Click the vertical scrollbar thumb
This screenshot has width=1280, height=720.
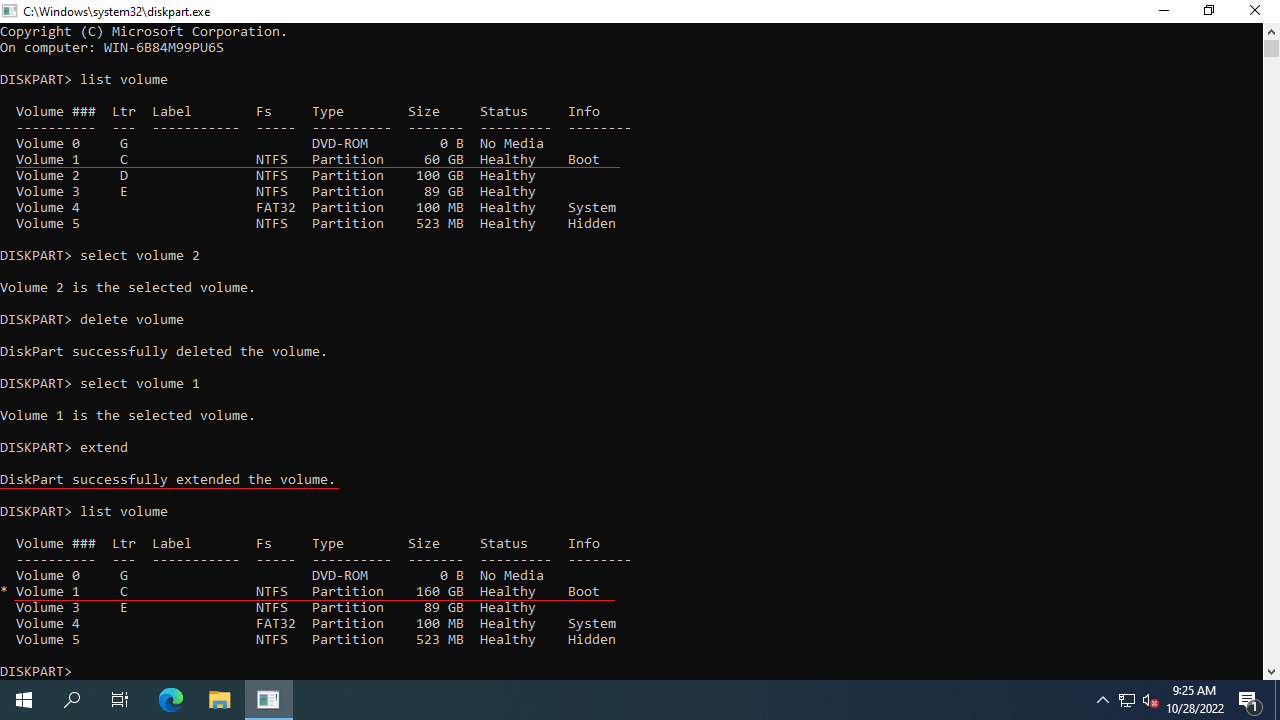tap(1271, 48)
